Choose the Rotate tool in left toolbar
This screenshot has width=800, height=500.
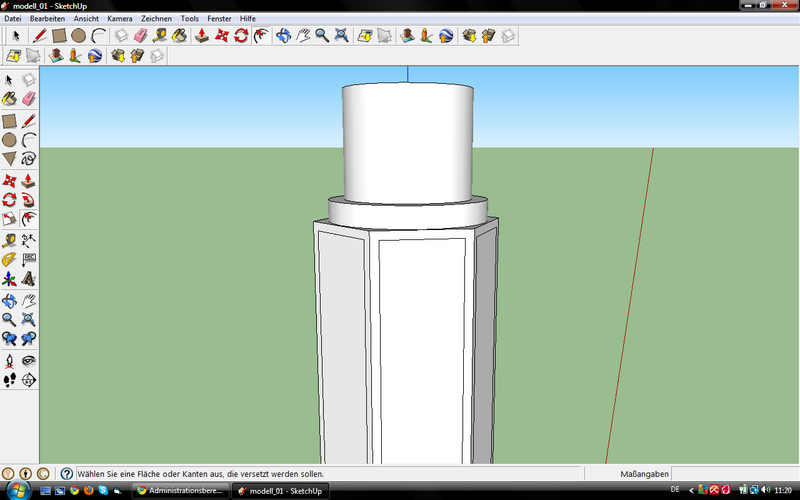click(x=9, y=201)
